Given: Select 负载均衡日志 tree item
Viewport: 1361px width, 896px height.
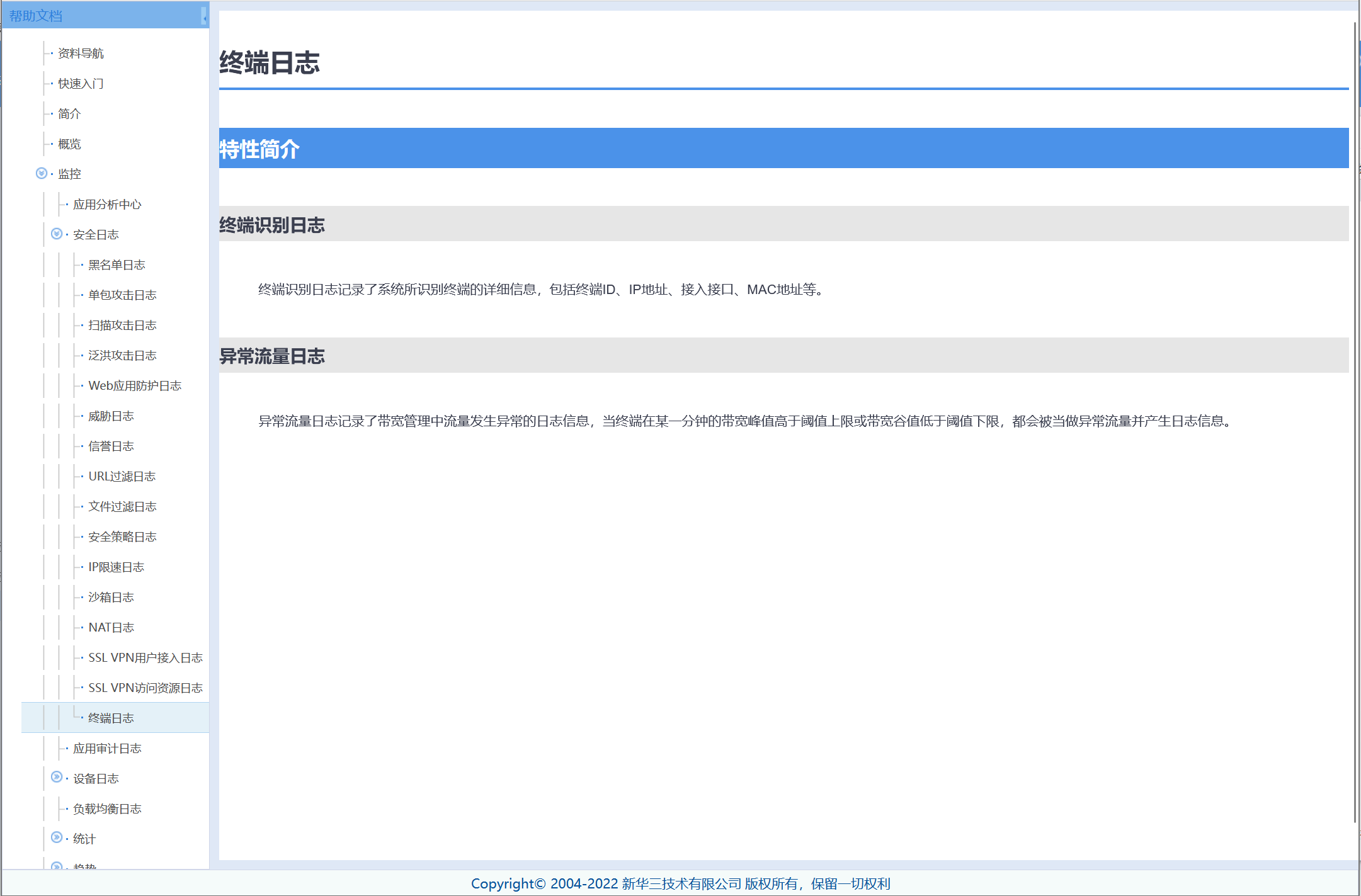Looking at the screenshot, I should [107, 809].
